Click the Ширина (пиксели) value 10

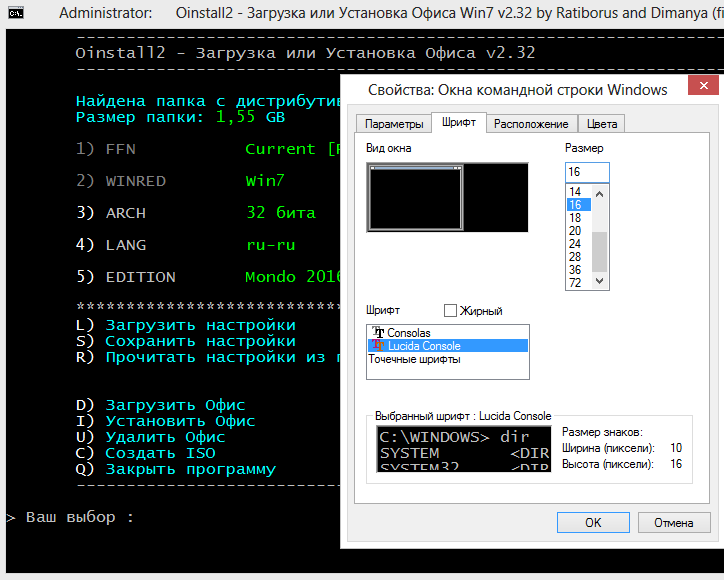(676, 447)
